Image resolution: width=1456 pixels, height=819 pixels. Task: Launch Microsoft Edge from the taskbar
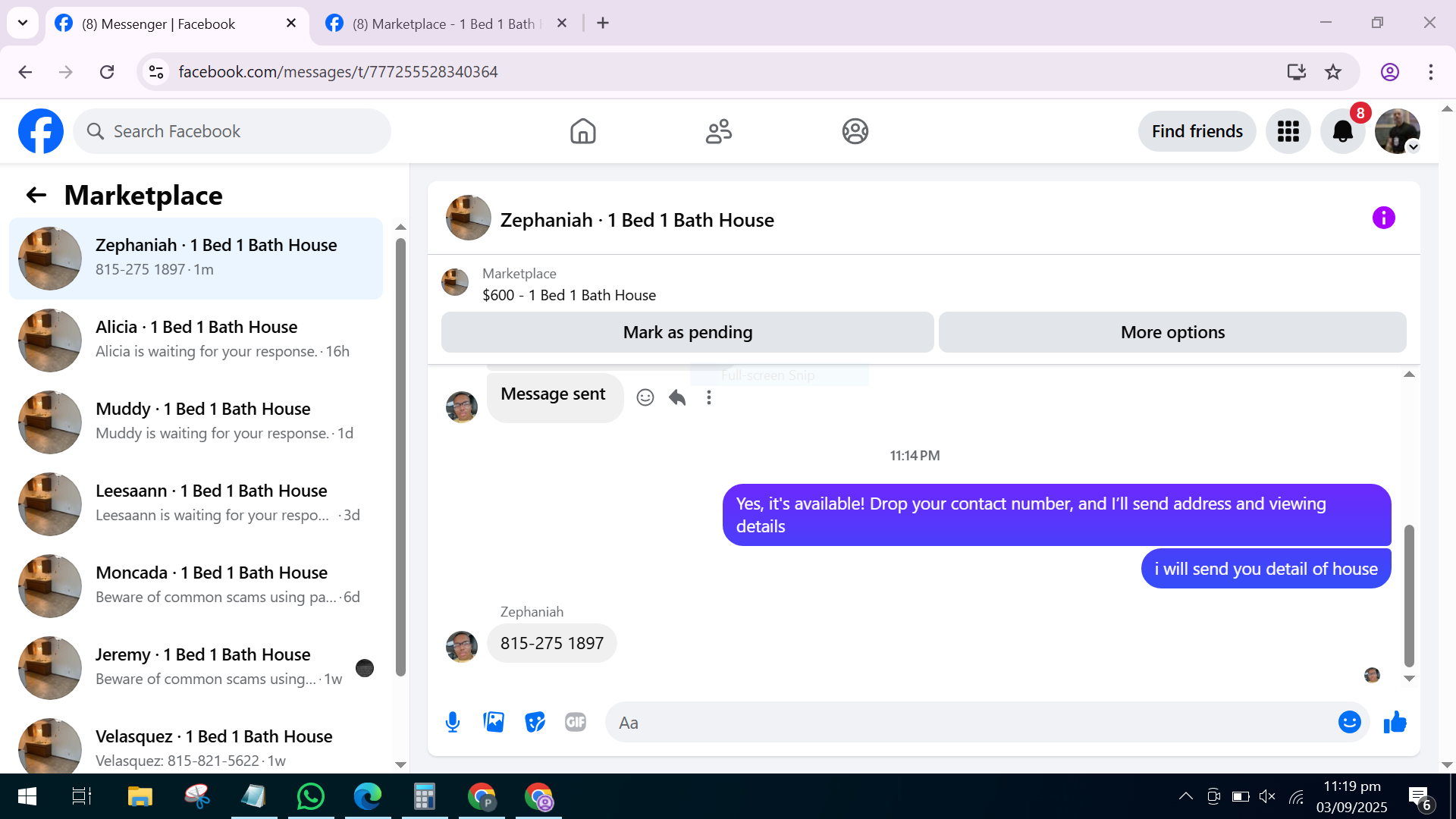tap(368, 796)
